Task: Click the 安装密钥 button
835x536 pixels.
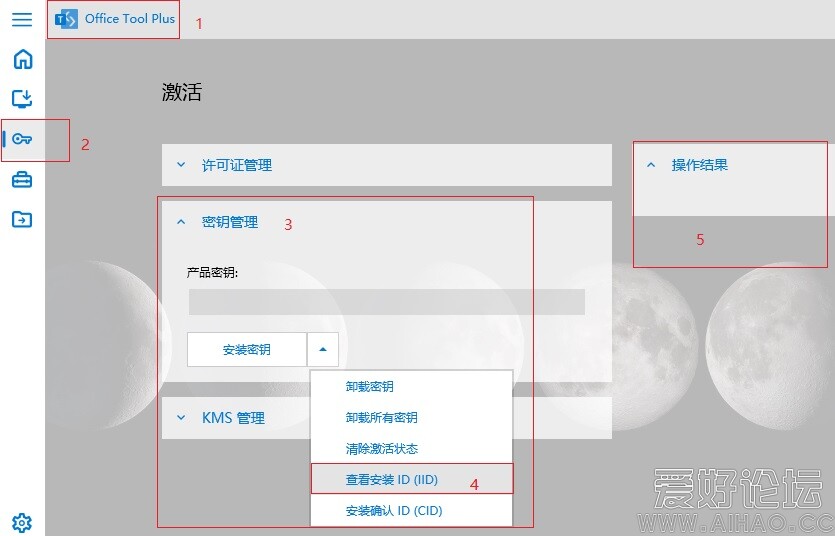Action: pos(247,350)
